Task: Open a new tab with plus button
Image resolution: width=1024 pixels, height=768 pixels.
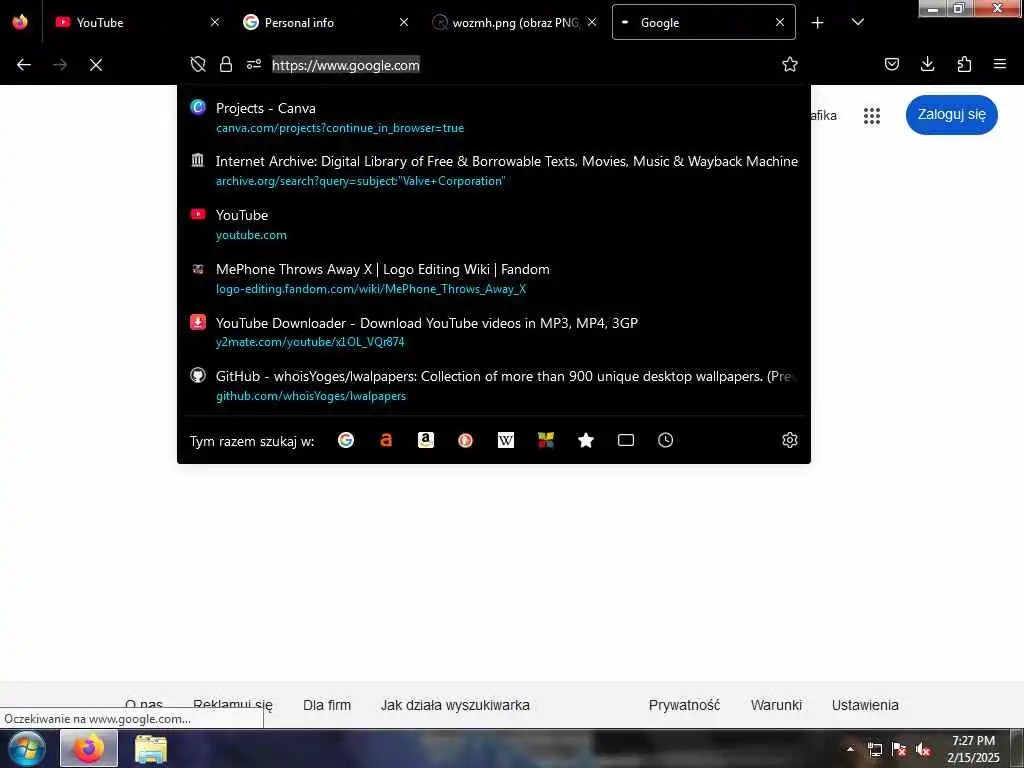Action: point(817,23)
